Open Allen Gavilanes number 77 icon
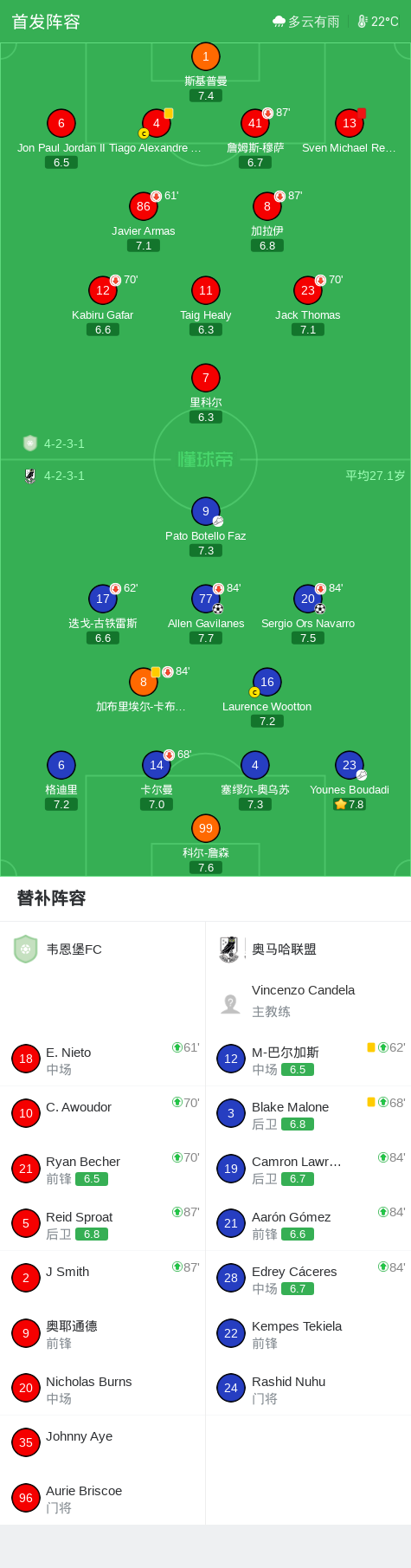This screenshot has width=411, height=1568. click(x=205, y=599)
